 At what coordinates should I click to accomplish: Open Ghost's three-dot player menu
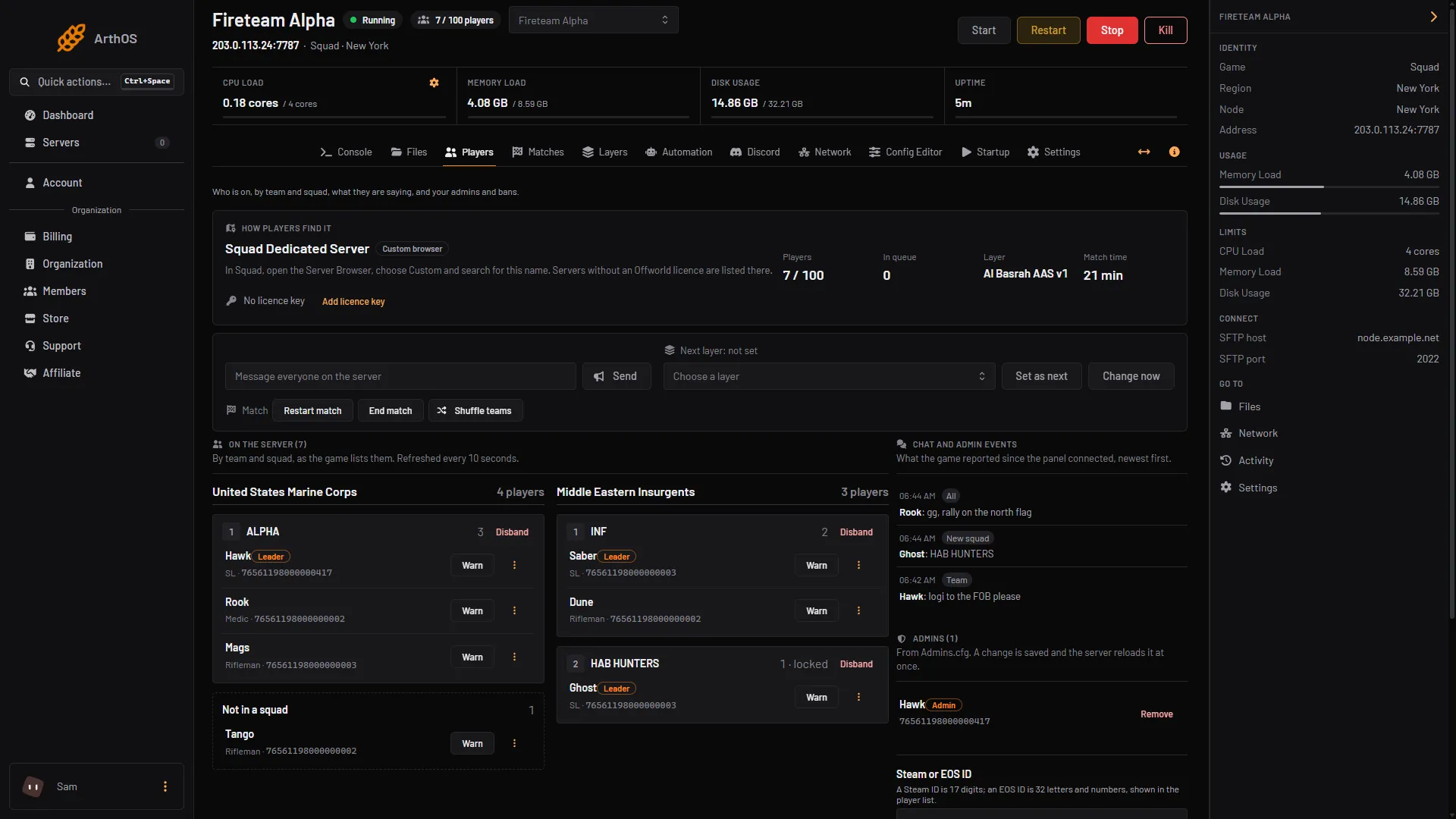[858, 698]
